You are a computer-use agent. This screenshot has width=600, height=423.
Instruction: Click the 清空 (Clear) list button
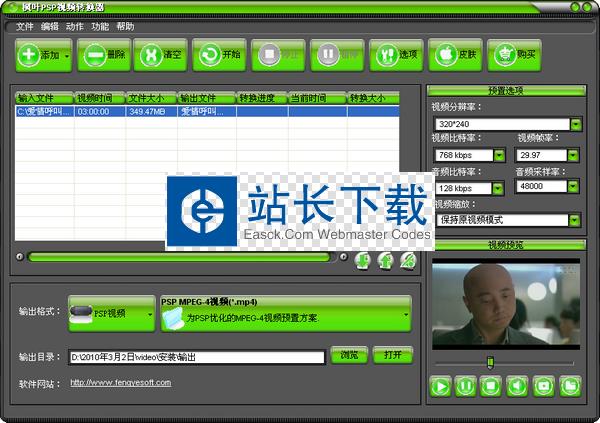160,55
